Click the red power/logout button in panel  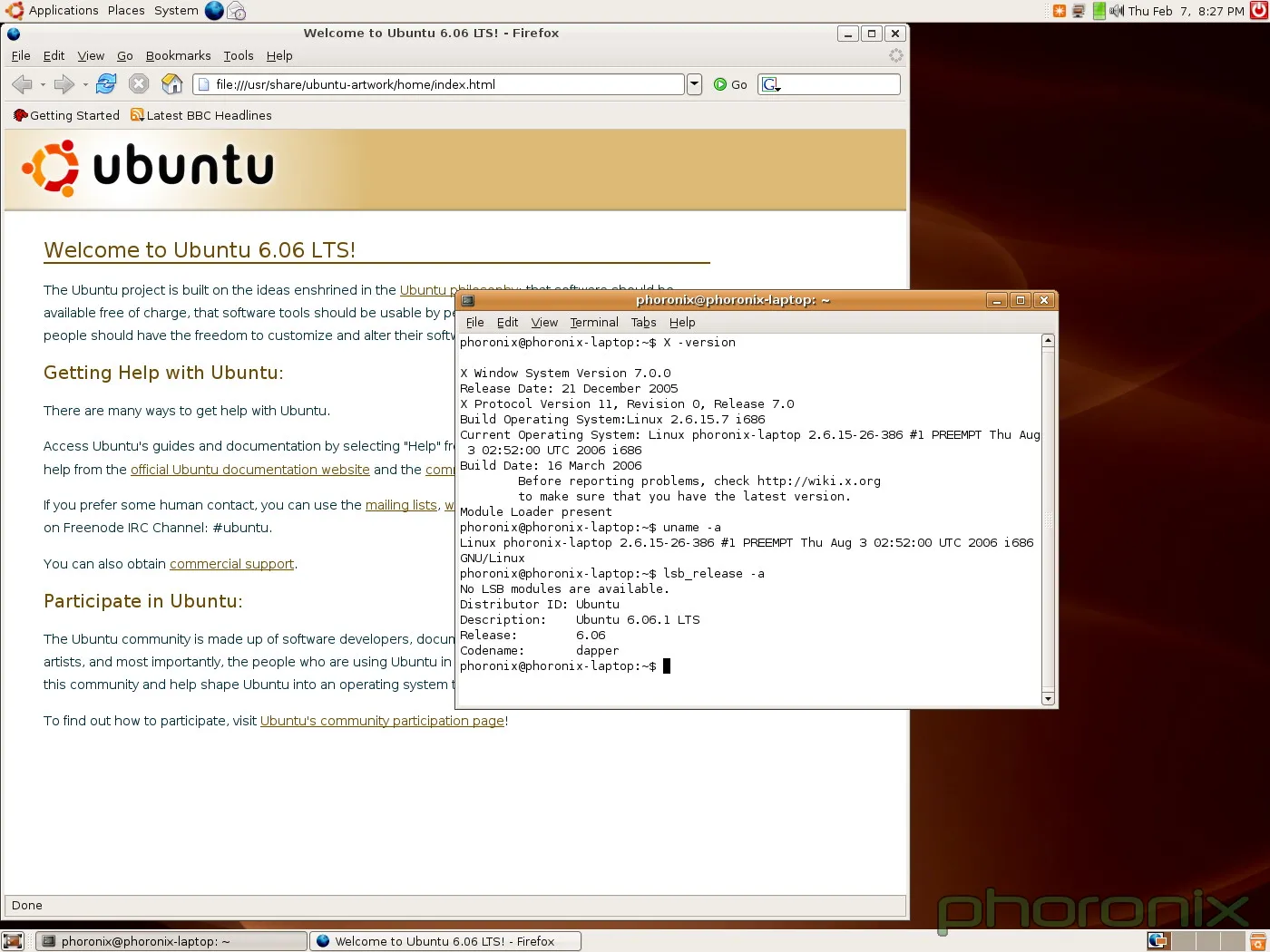(1258, 11)
